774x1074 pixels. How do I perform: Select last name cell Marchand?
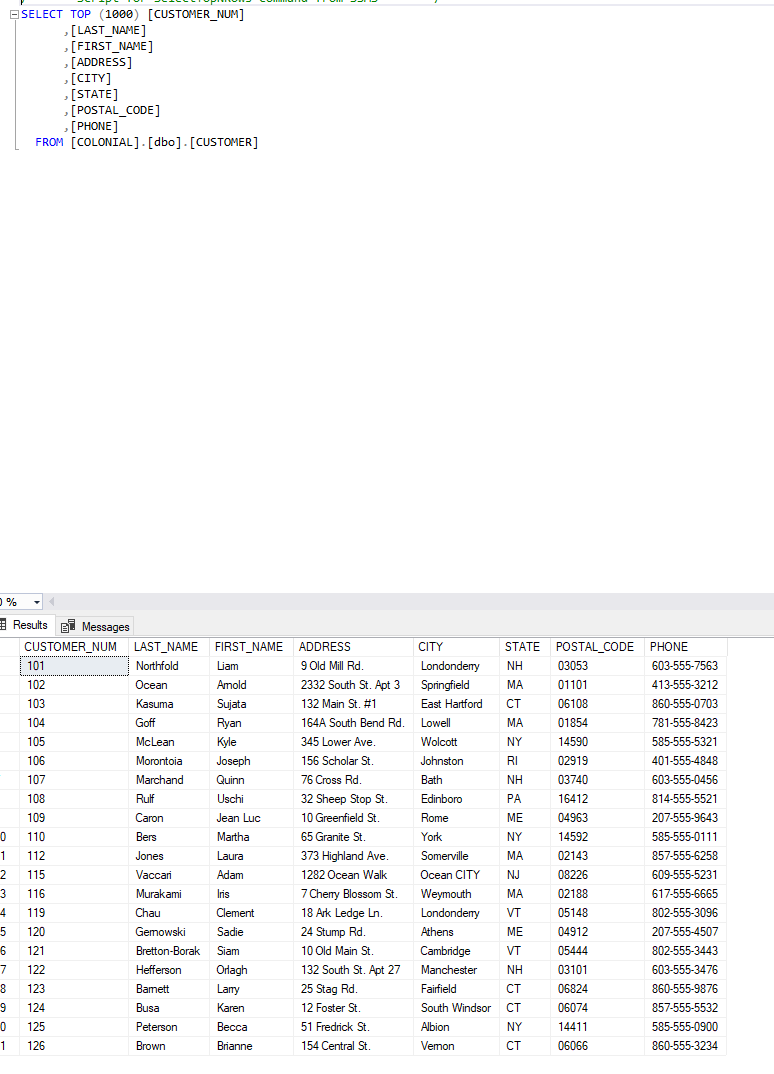pos(169,780)
